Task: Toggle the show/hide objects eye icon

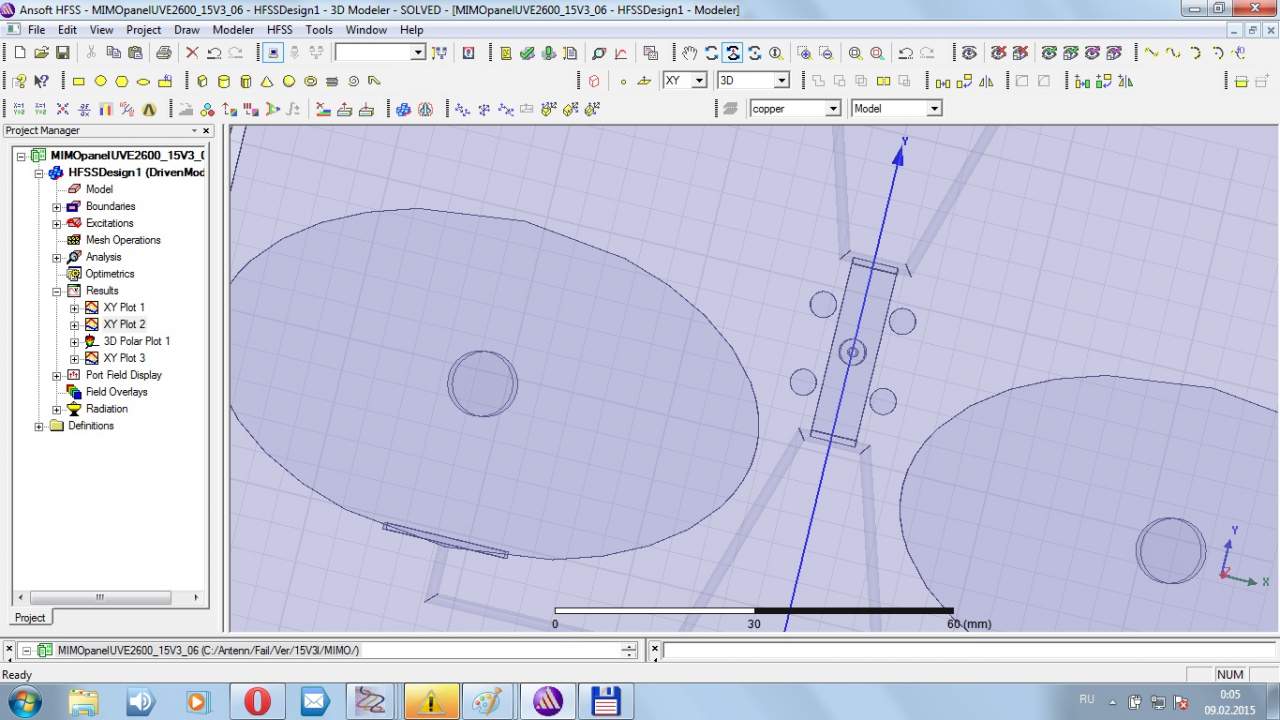Action: point(969,53)
